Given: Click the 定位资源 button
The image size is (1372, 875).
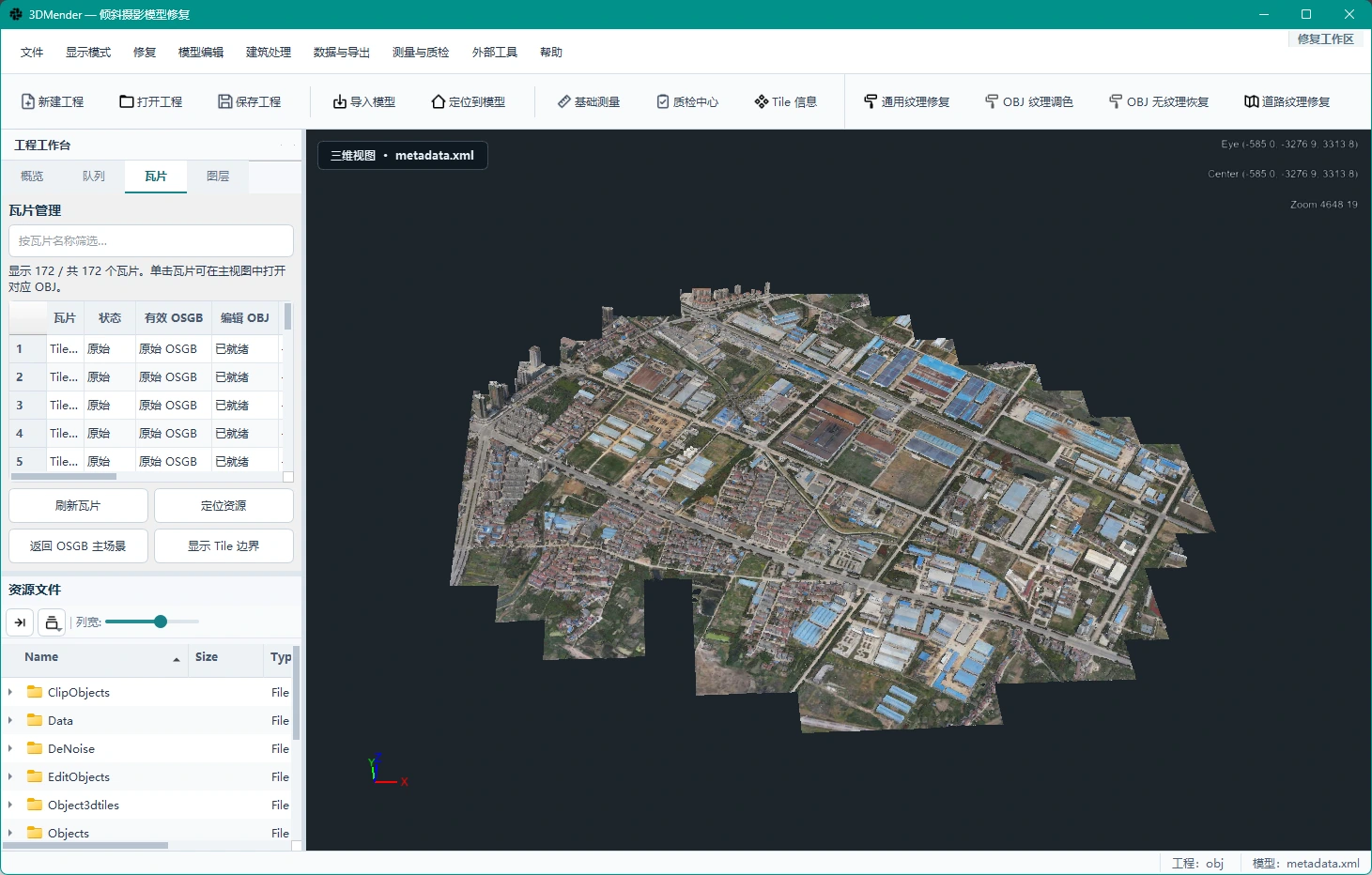Looking at the screenshot, I should [224, 506].
